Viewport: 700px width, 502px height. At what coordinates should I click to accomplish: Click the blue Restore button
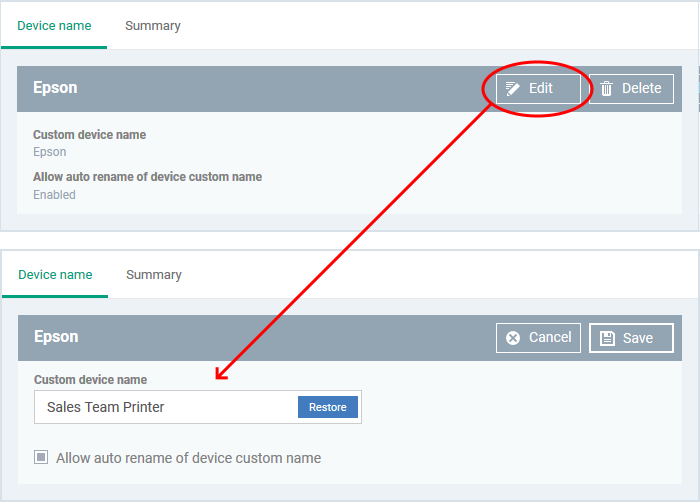(328, 407)
